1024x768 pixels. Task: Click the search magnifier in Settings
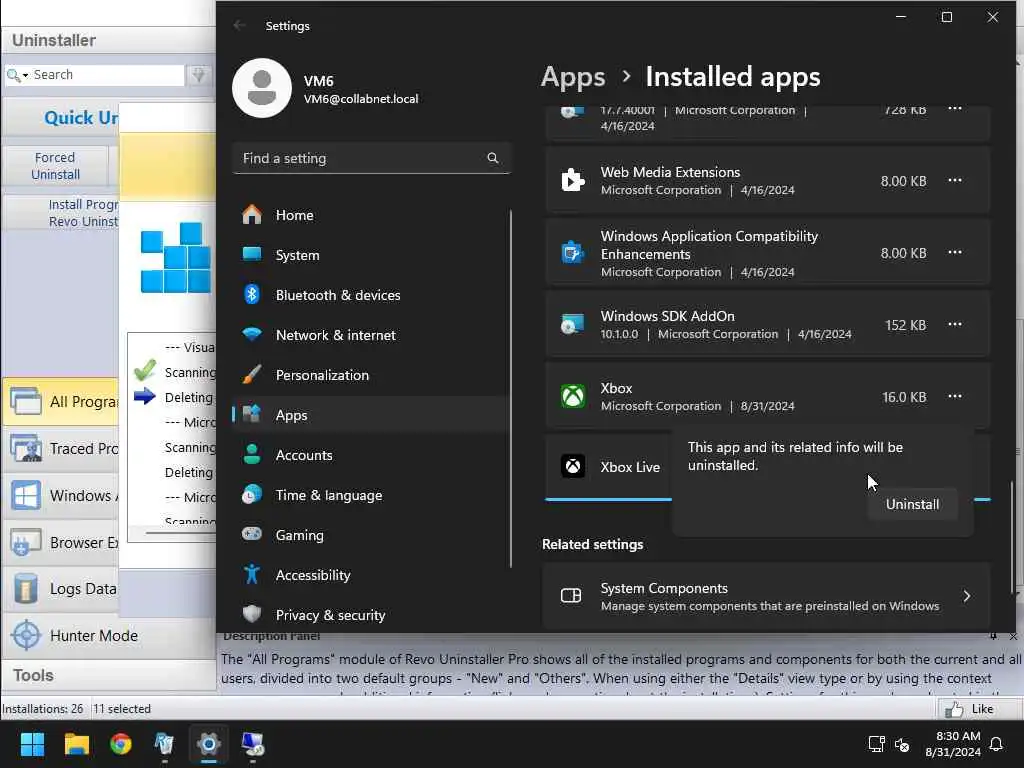coord(493,158)
